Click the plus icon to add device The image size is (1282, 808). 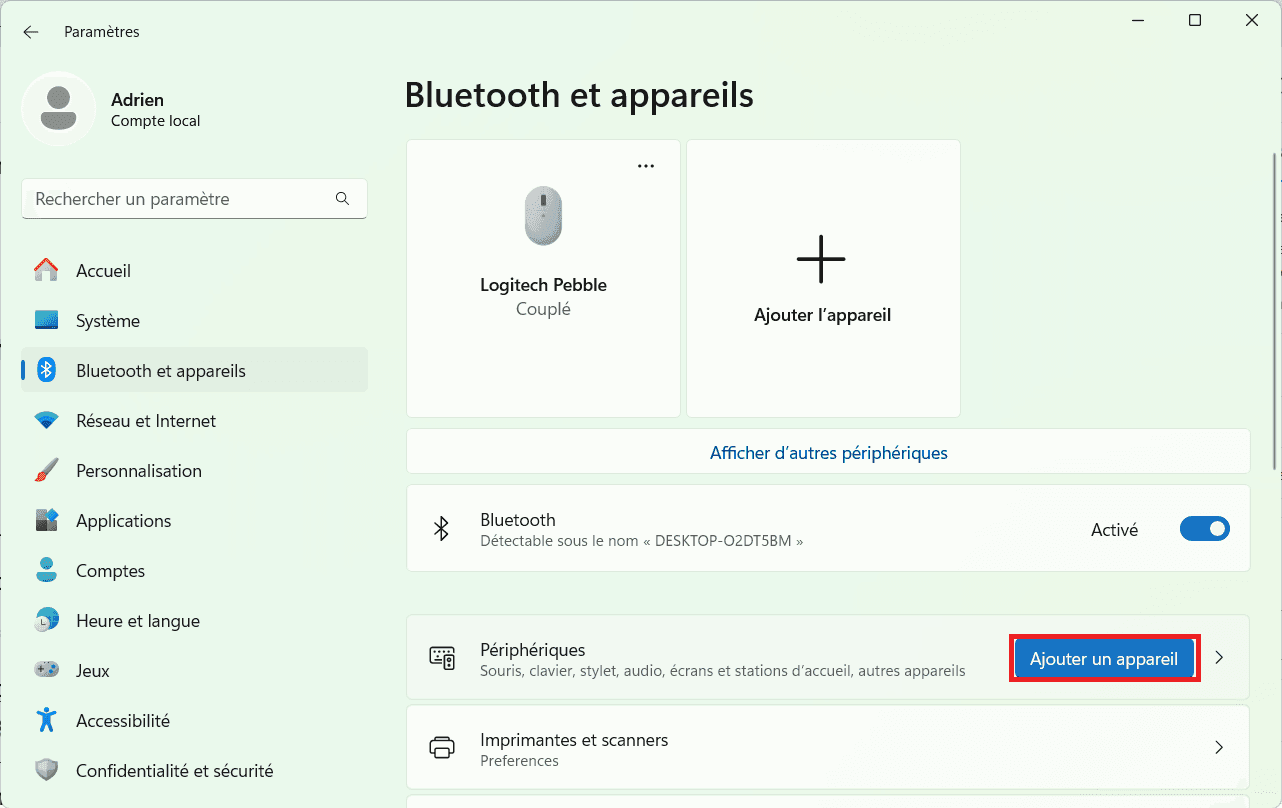pos(821,259)
